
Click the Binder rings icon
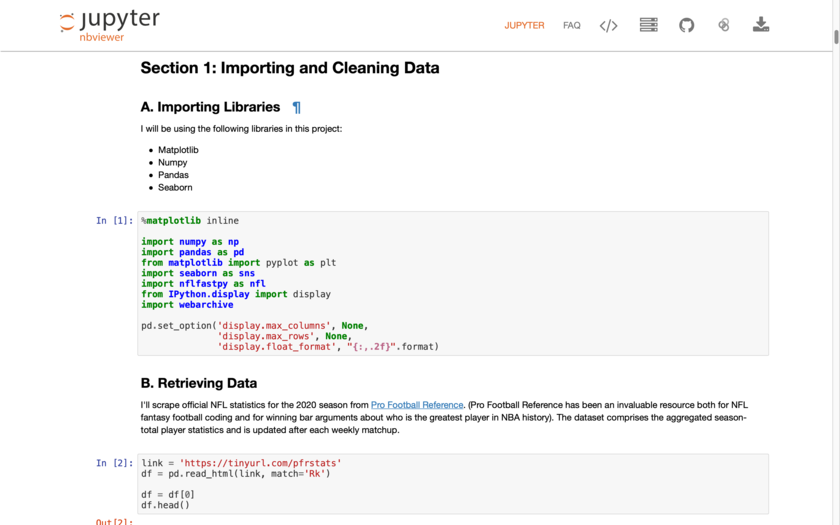(x=724, y=25)
